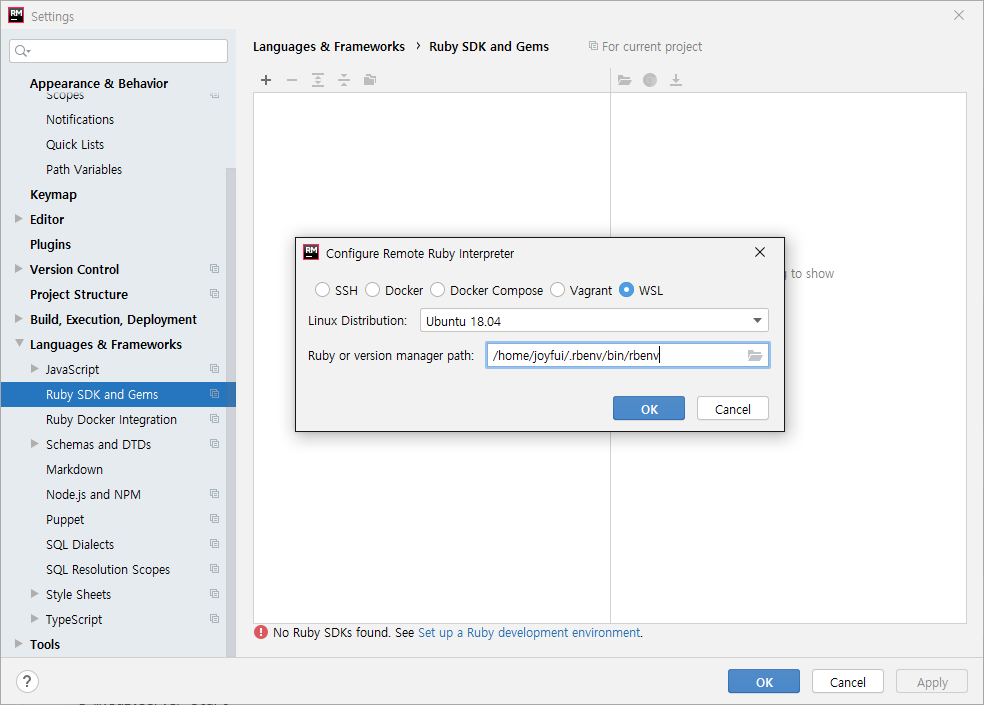Image resolution: width=984 pixels, height=705 pixels.
Task: Click the Languages & Frameworks breadcrumb
Action: (329, 46)
